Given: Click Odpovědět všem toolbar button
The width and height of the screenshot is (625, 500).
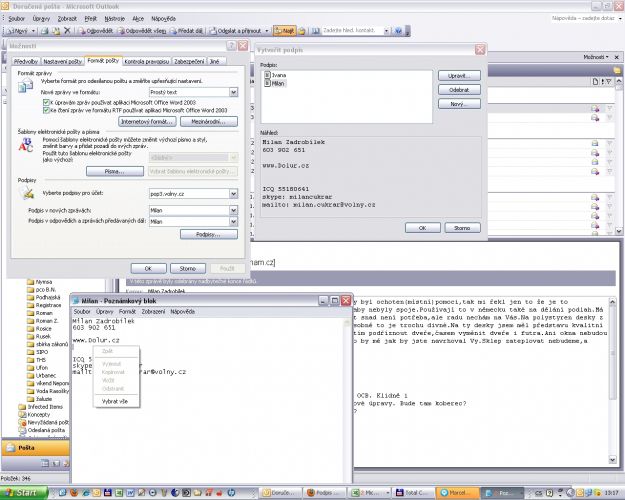Looking at the screenshot, I should (x=142, y=31).
